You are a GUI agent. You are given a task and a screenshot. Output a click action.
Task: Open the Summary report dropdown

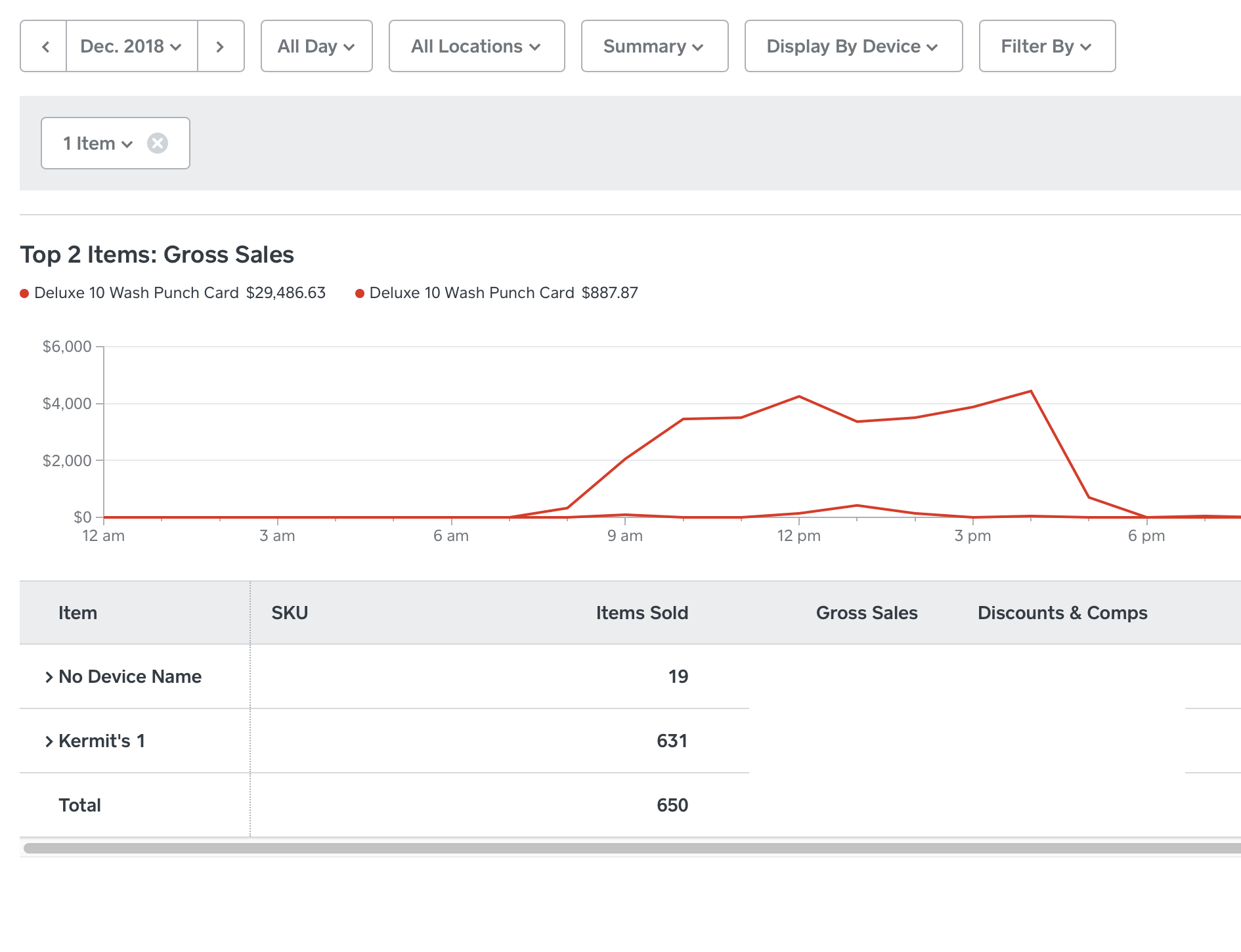click(x=654, y=47)
